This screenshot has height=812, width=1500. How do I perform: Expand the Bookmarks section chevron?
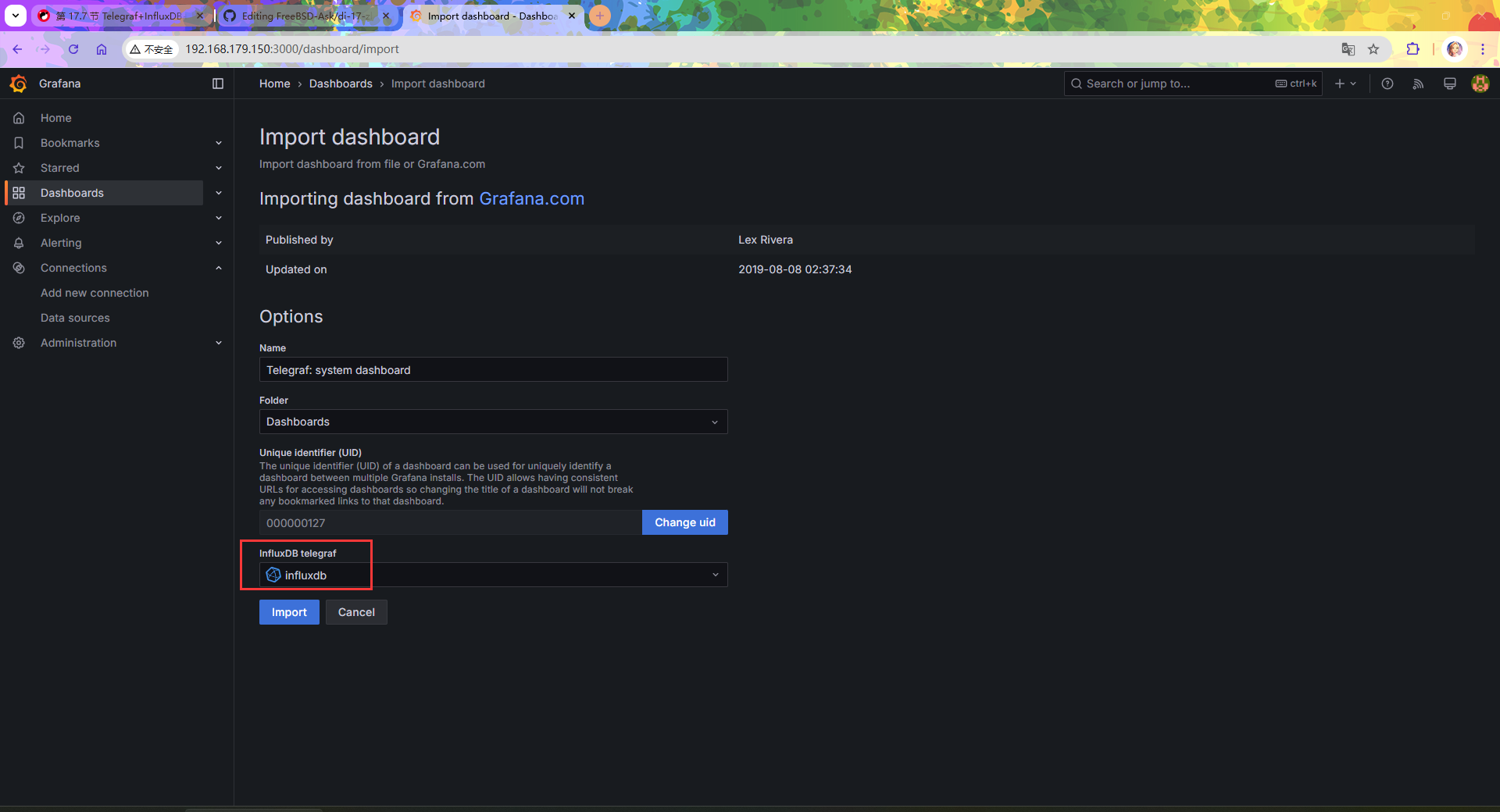coord(219,143)
